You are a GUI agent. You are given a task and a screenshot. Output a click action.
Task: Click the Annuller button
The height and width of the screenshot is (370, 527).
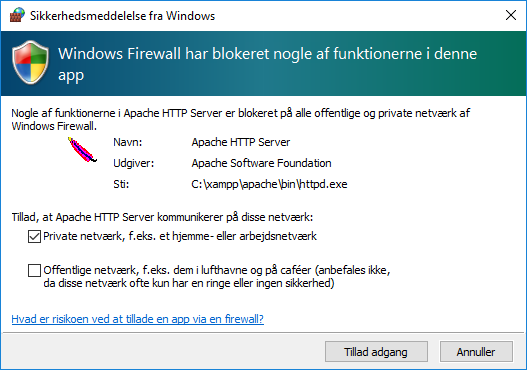(476, 352)
